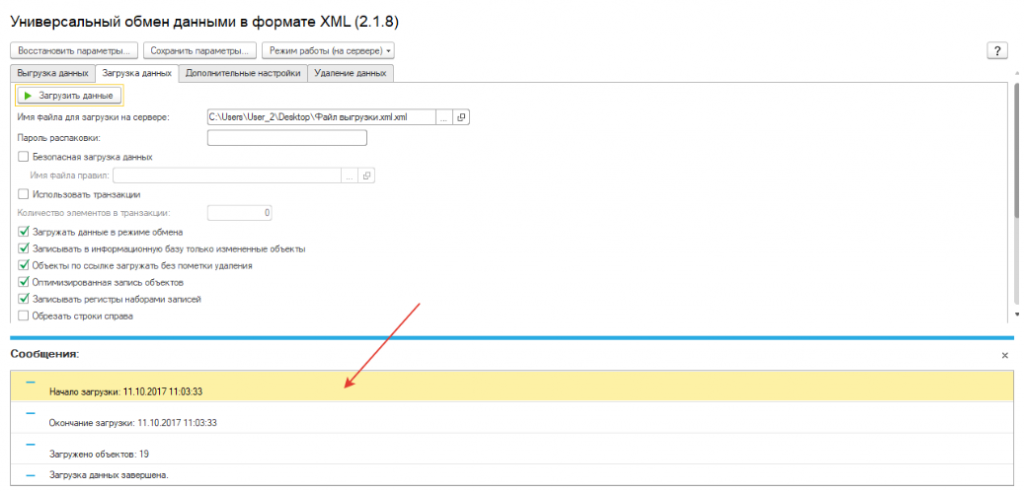The width and height of the screenshot is (1024, 492).
Task: Toggle Оптимизированная запись объектов checkbox
Action: pos(24,282)
